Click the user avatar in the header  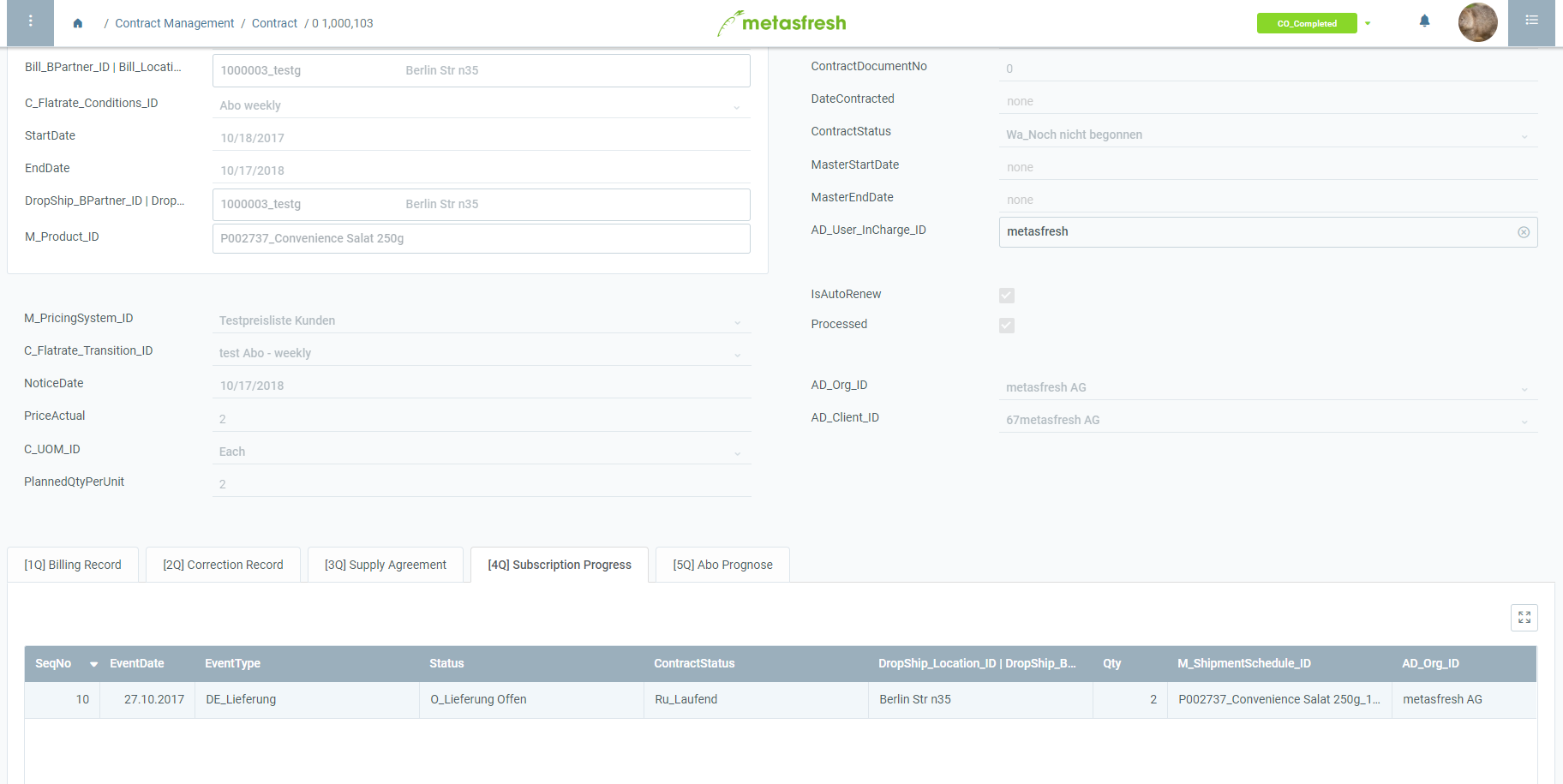(x=1478, y=21)
